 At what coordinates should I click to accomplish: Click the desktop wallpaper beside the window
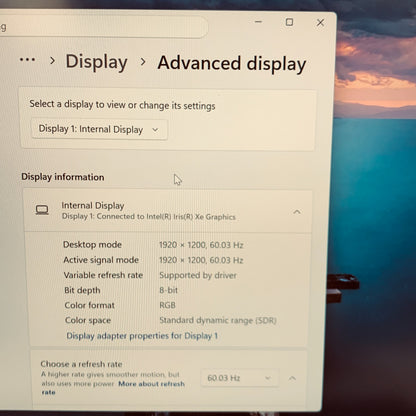pyautogui.click(x=375, y=200)
